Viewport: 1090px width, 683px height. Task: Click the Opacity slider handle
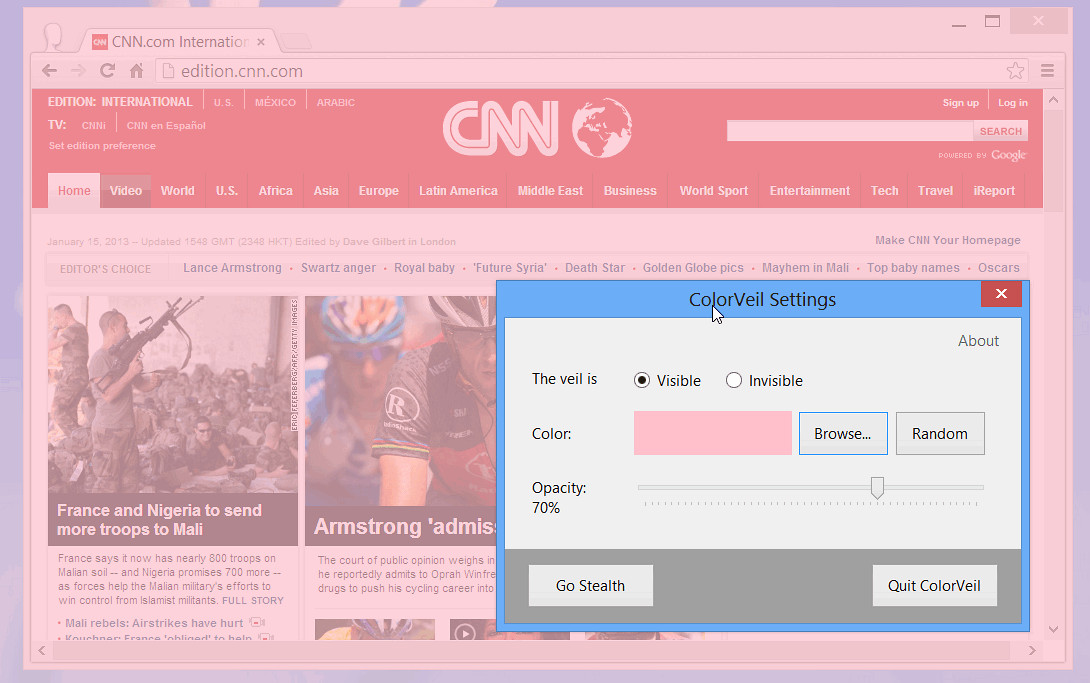877,488
